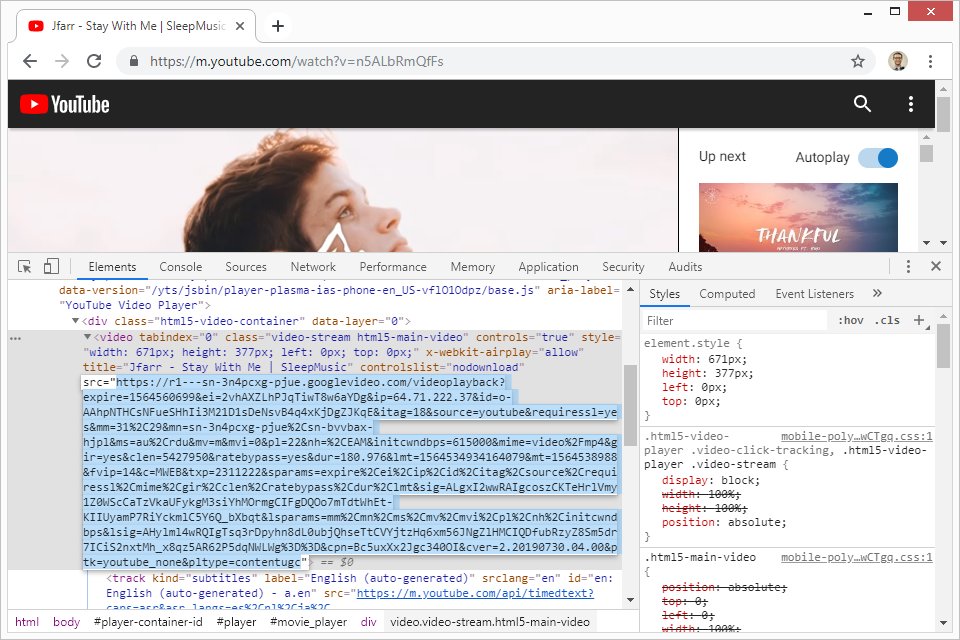Click the new style rule plus icon
960x640 pixels.
(x=918, y=321)
